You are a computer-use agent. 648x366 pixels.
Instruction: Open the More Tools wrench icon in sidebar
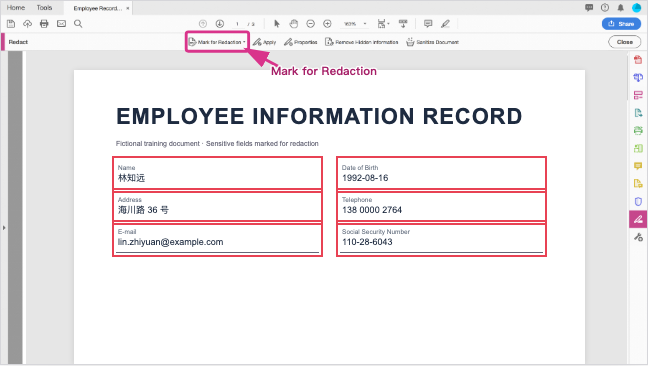pos(638,237)
